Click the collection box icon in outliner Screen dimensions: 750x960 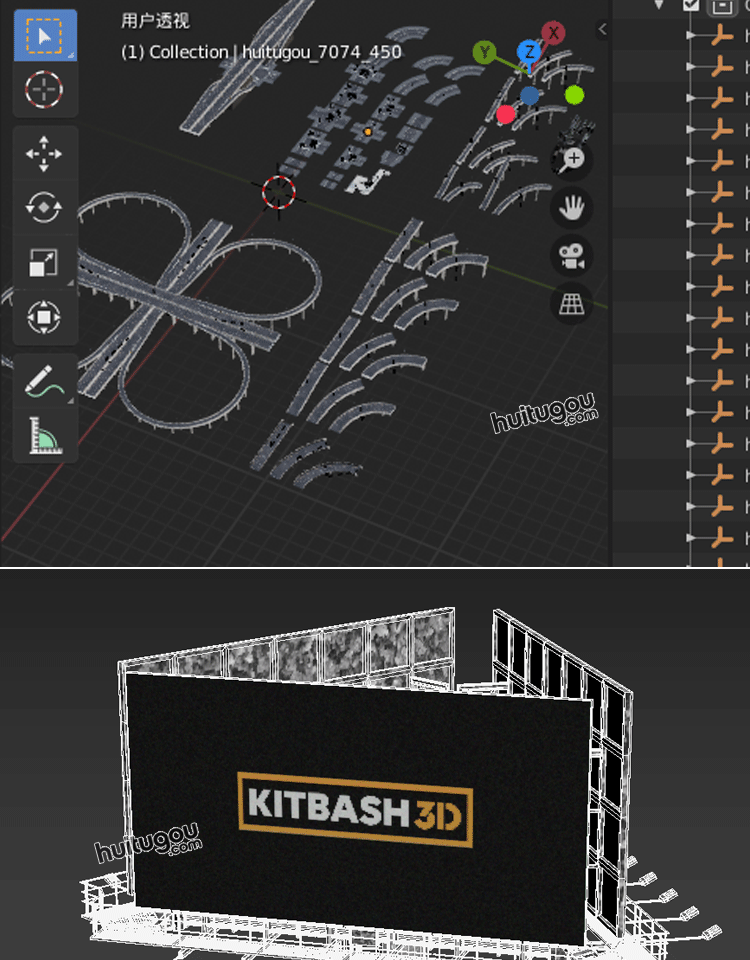[x=722, y=6]
